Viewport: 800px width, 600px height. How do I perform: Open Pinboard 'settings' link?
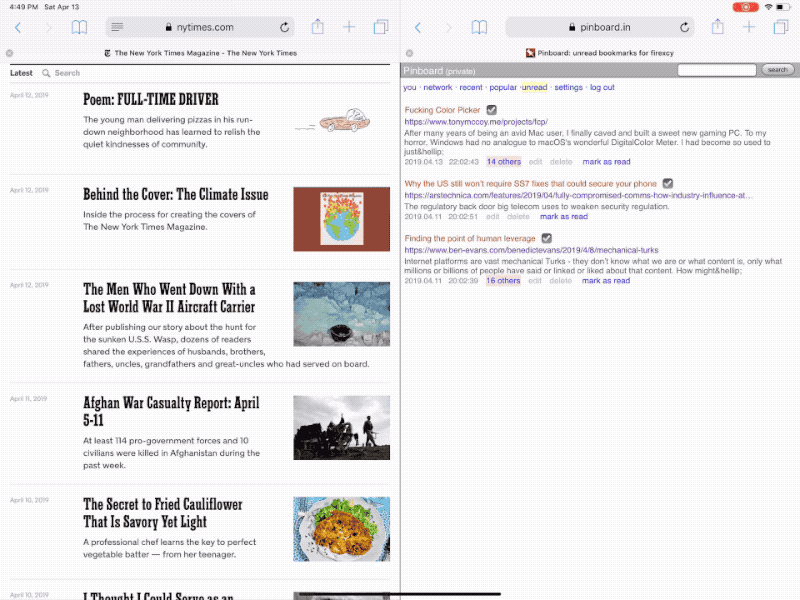[x=568, y=87]
